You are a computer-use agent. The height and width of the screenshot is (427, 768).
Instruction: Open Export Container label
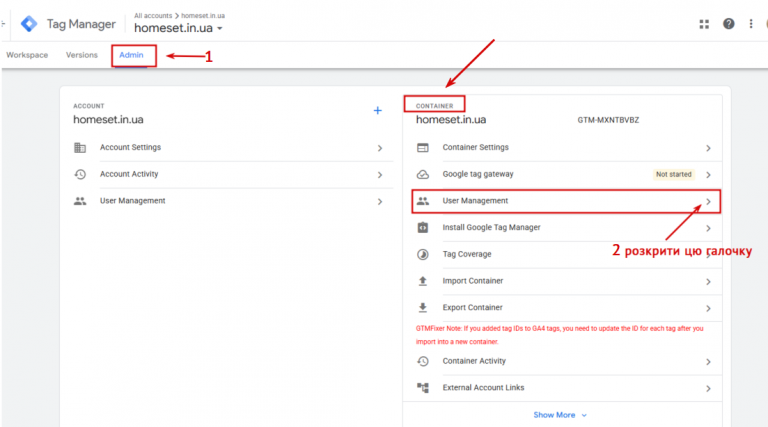pos(473,308)
